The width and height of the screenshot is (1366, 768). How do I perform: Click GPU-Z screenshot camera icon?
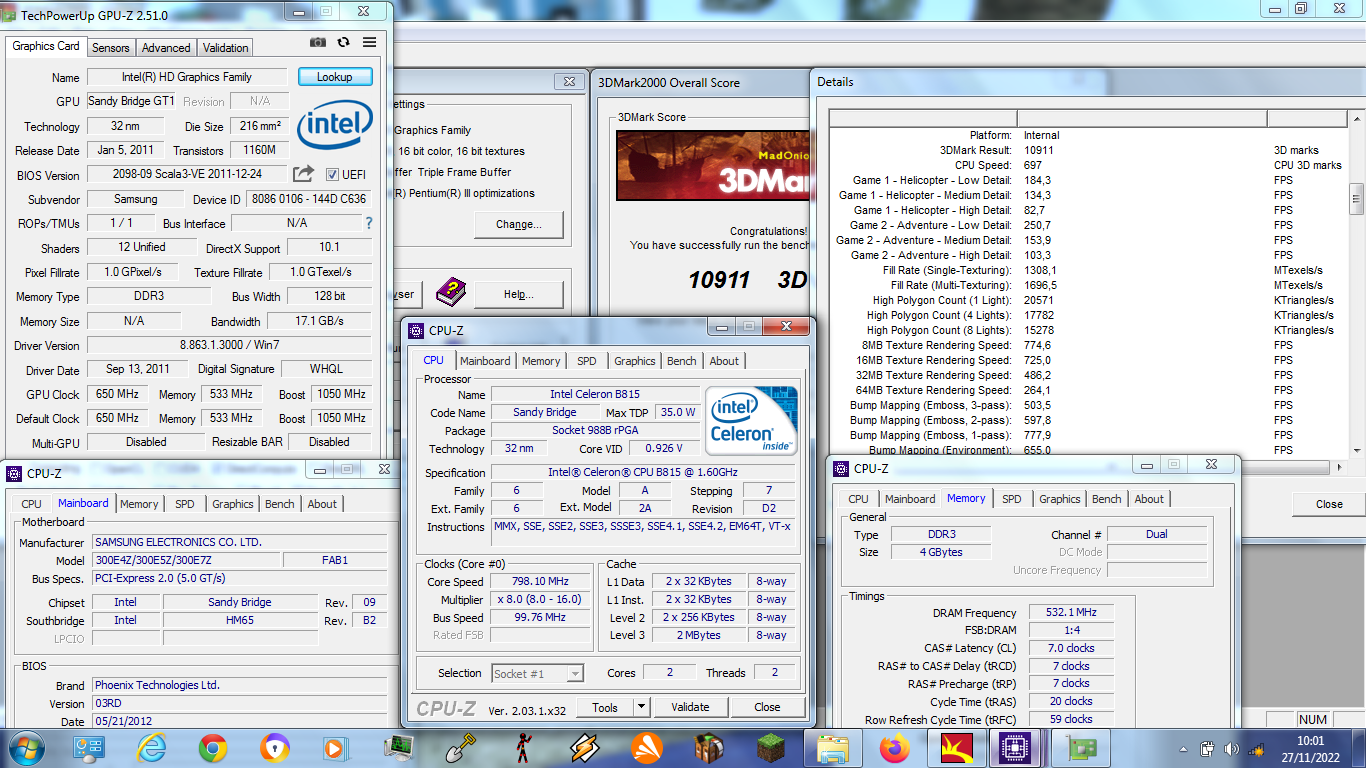point(317,43)
